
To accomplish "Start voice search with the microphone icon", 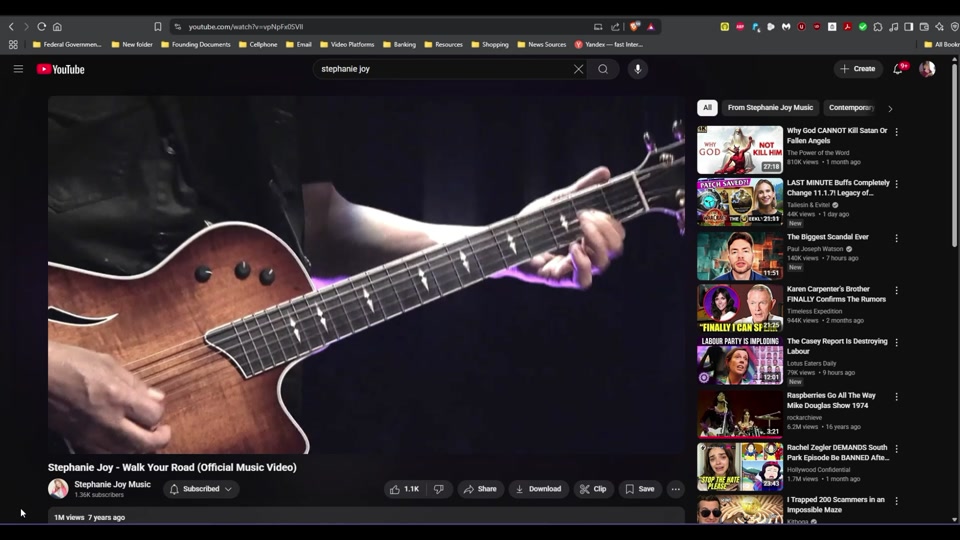I will click(638, 69).
